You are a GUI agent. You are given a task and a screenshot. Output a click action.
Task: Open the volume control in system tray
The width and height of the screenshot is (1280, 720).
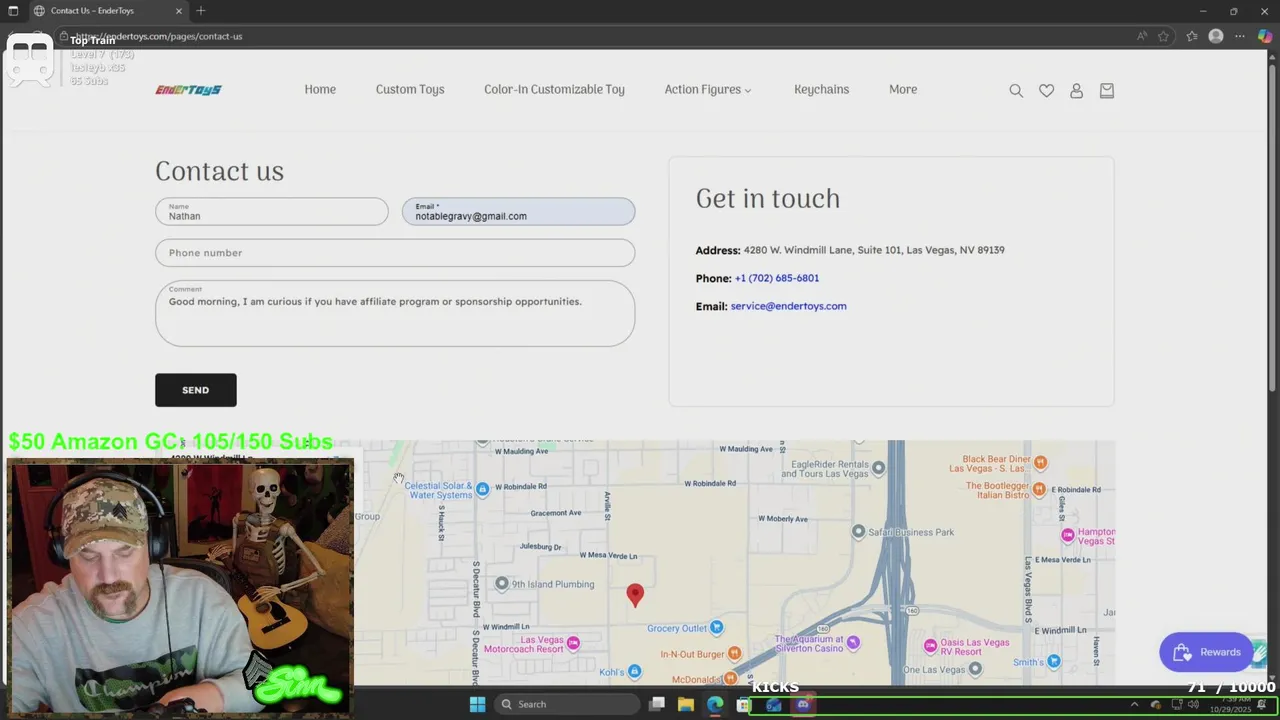pyautogui.click(x=1192, y=704)
